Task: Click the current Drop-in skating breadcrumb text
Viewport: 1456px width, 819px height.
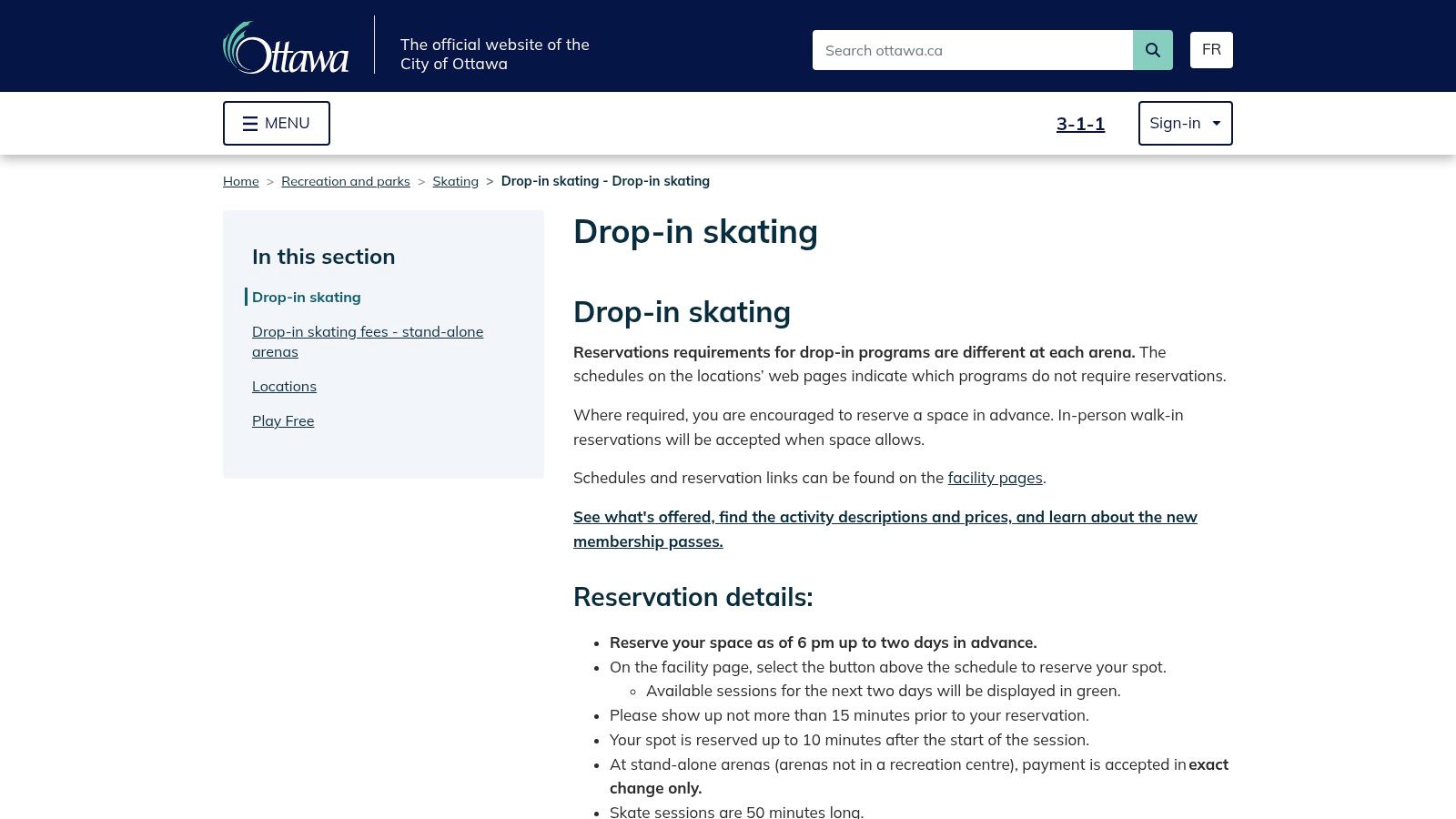Action: pyautogui.click(x=605, y=181)
